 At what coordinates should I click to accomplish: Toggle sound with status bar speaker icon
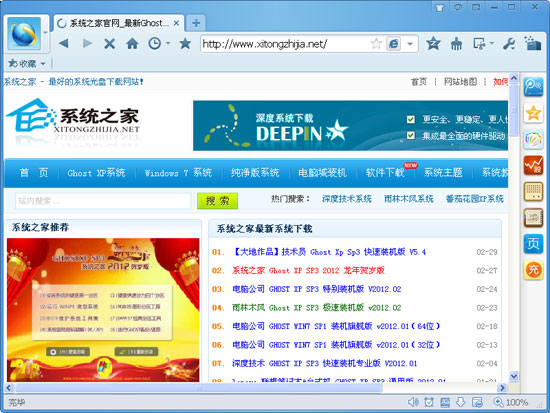(413, 402)
